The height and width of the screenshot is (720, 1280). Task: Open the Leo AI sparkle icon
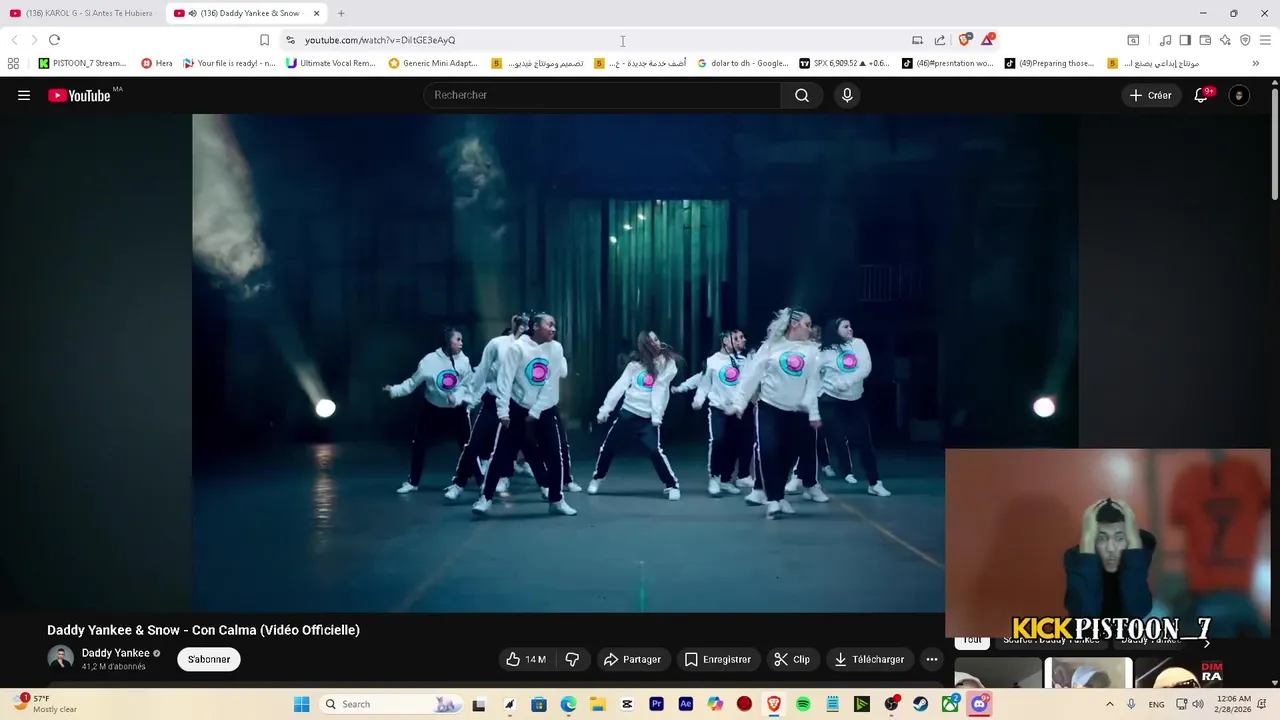[1225, 40]
